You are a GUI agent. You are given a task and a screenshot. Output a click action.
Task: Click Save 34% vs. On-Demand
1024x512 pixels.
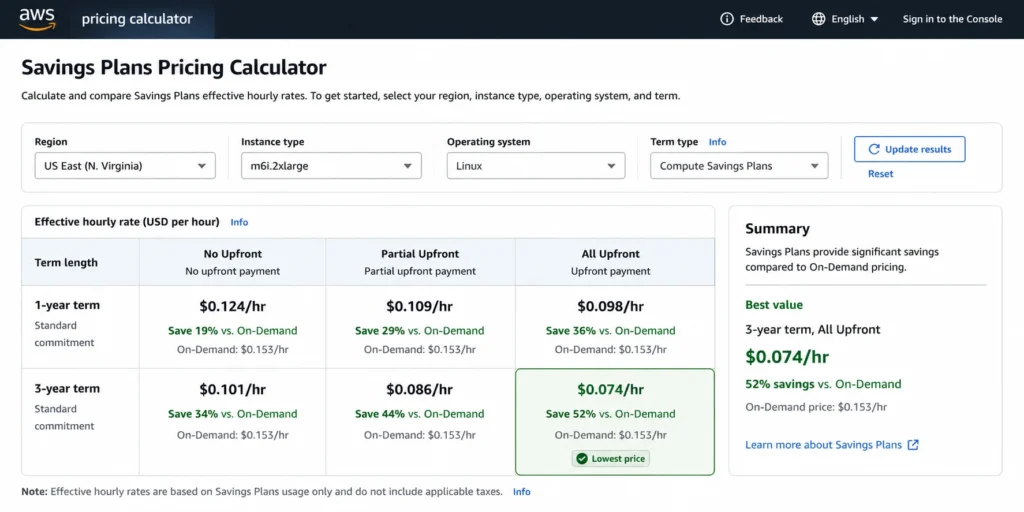tap(232, 414)
